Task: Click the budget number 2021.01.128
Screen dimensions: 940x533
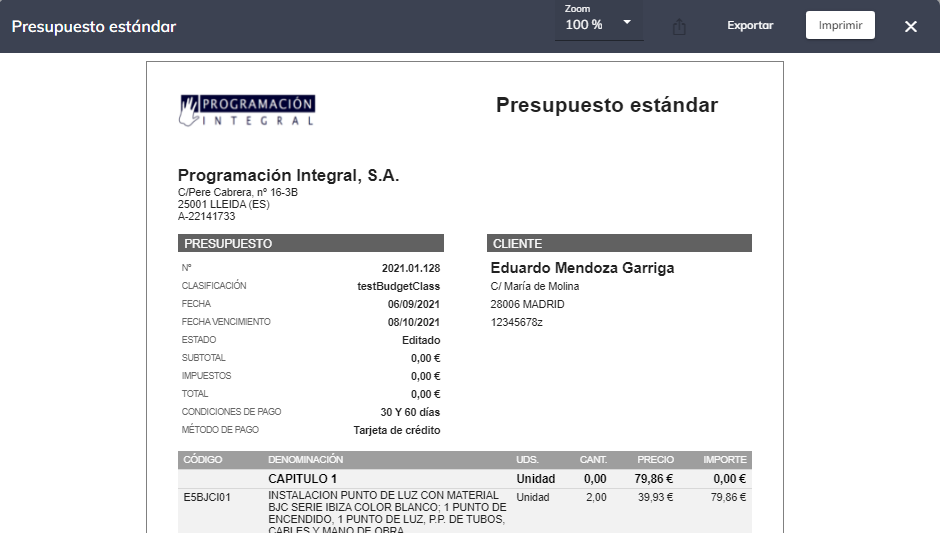Action: 410,268
